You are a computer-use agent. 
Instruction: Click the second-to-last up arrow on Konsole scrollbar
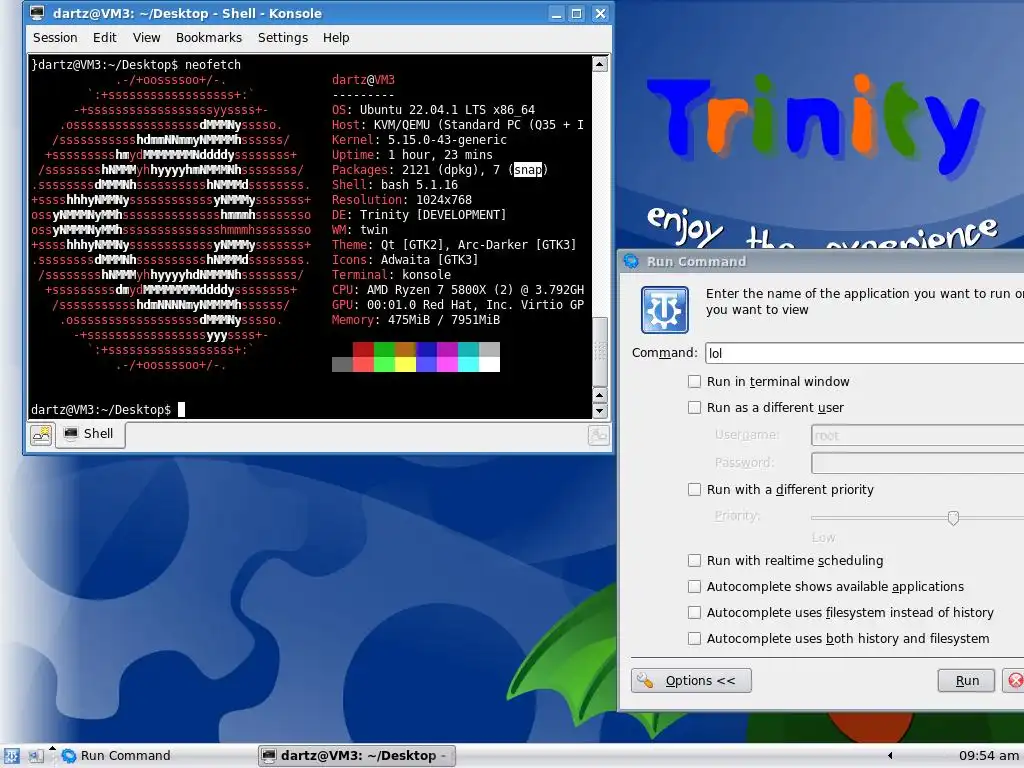point(600,396)
